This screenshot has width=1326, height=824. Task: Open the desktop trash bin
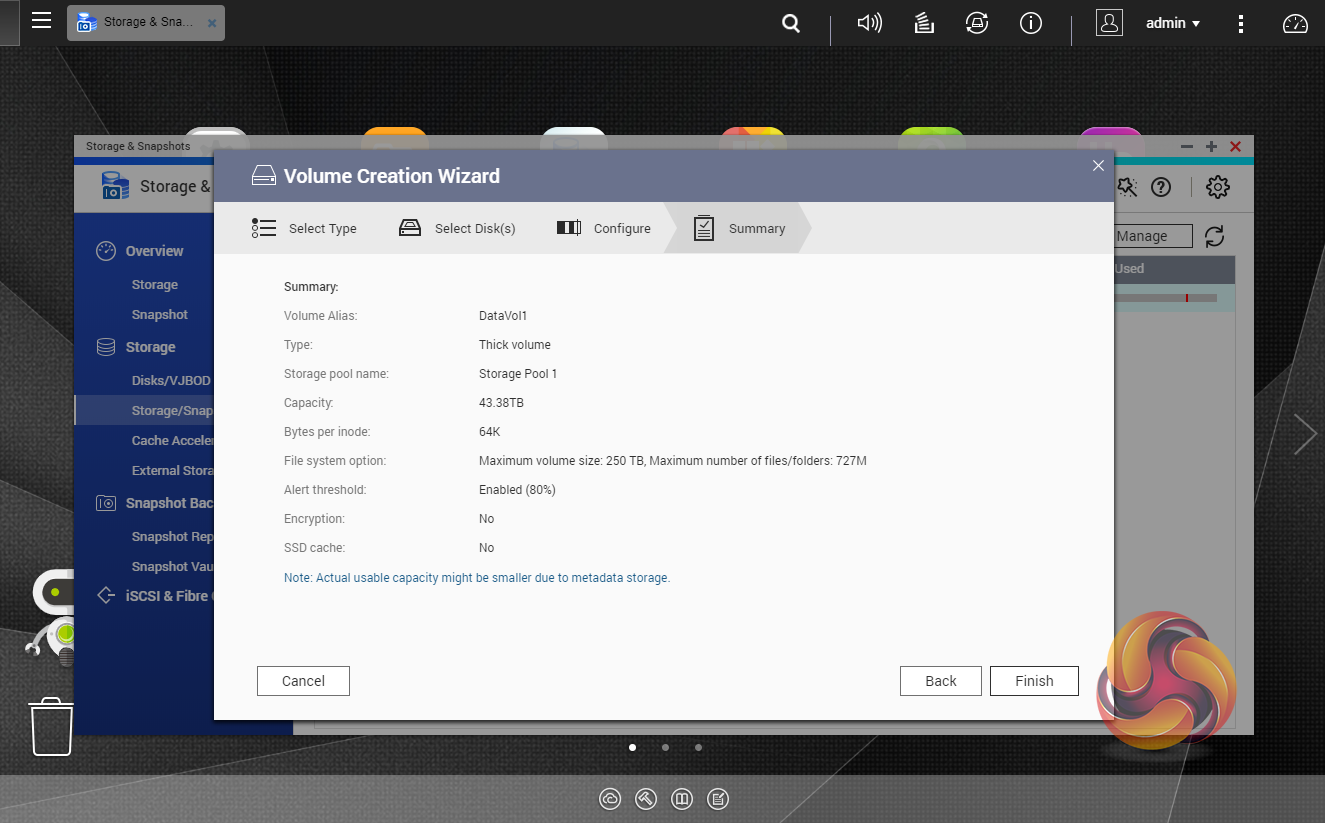tap(50, 727)
